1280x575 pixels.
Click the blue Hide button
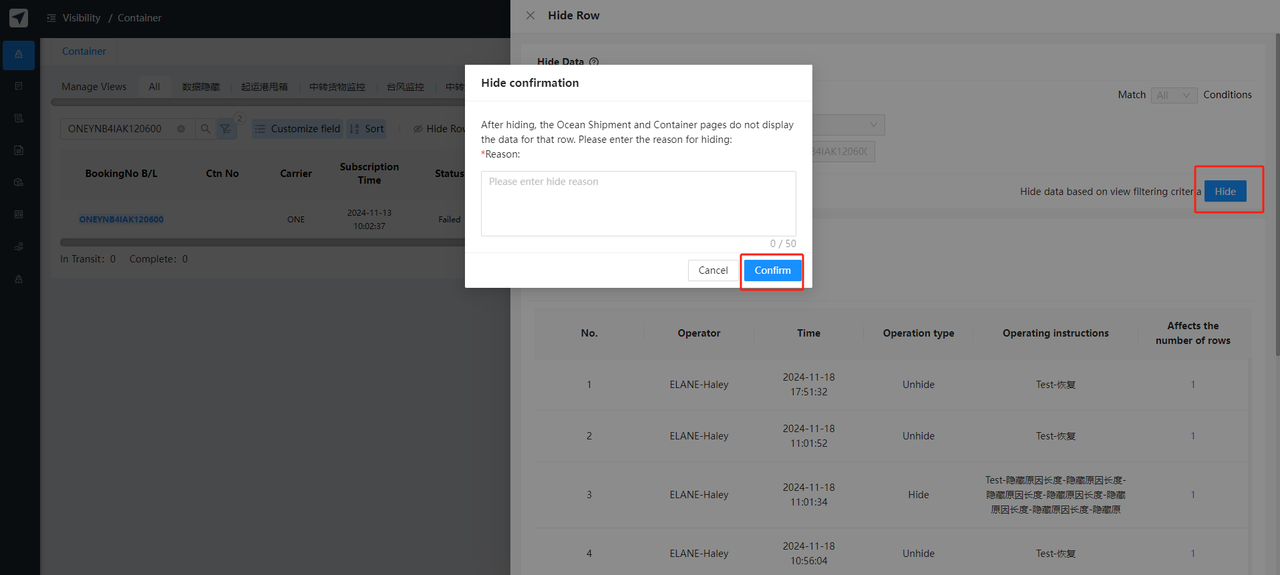pyautogui.click(x=1225, y=191)
